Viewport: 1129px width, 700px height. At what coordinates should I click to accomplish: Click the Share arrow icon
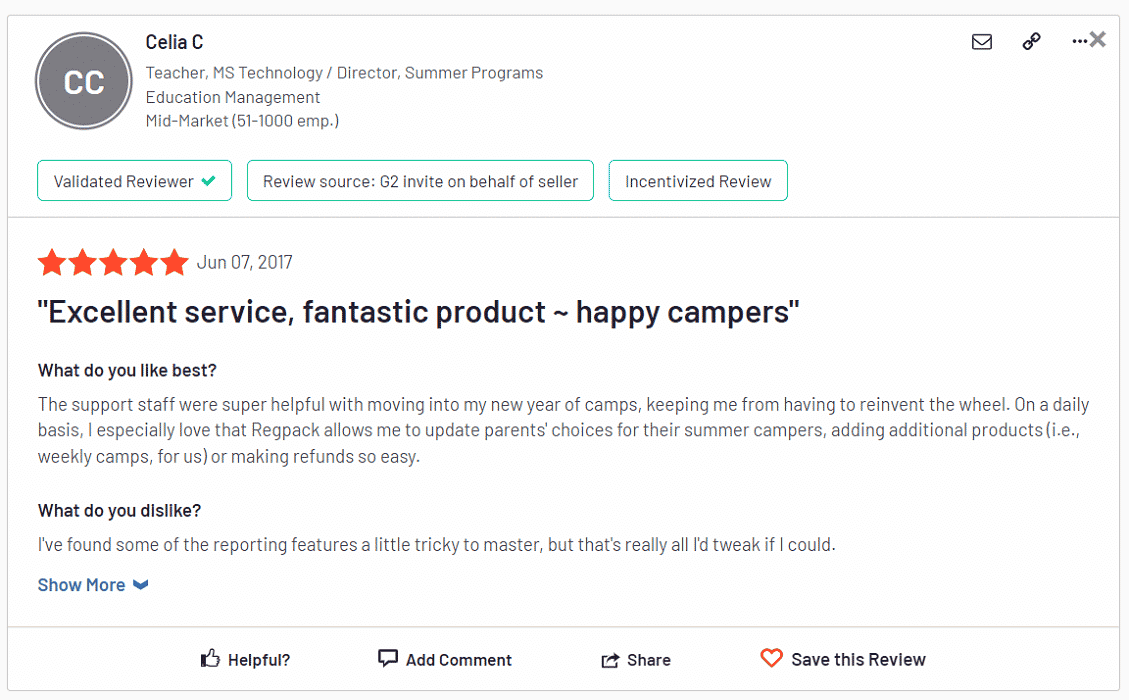(610, 660)
